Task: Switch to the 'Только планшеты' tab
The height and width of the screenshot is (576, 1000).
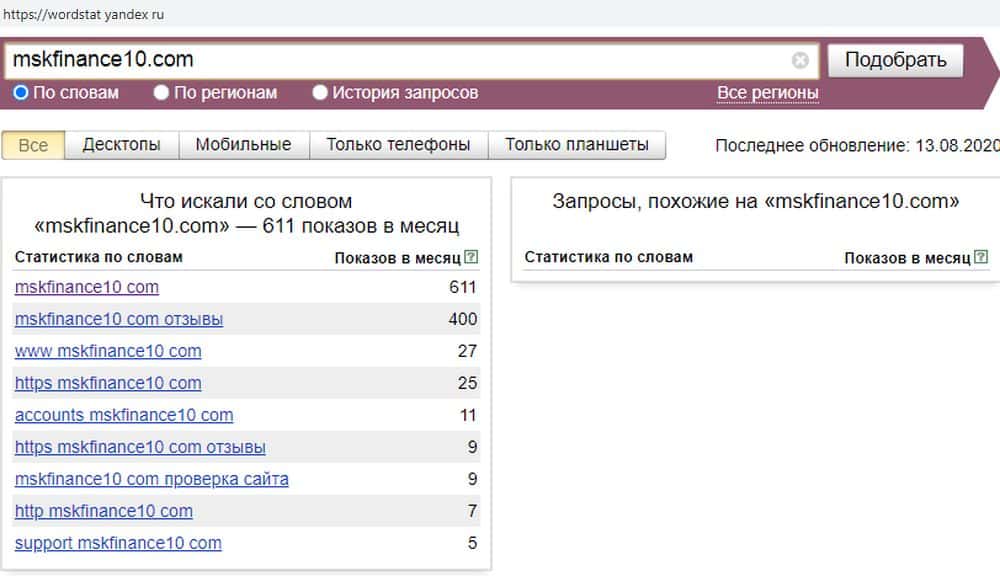Action: coord(576,145)
